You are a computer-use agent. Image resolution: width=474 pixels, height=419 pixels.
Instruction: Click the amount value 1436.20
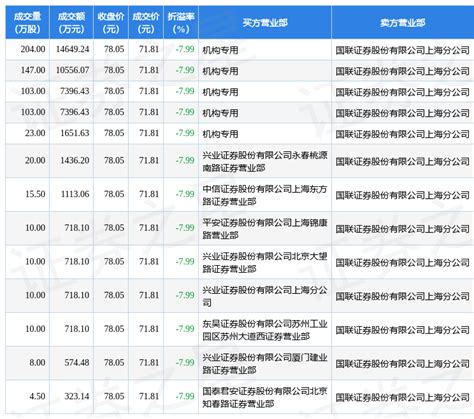(x=75, y=161)
